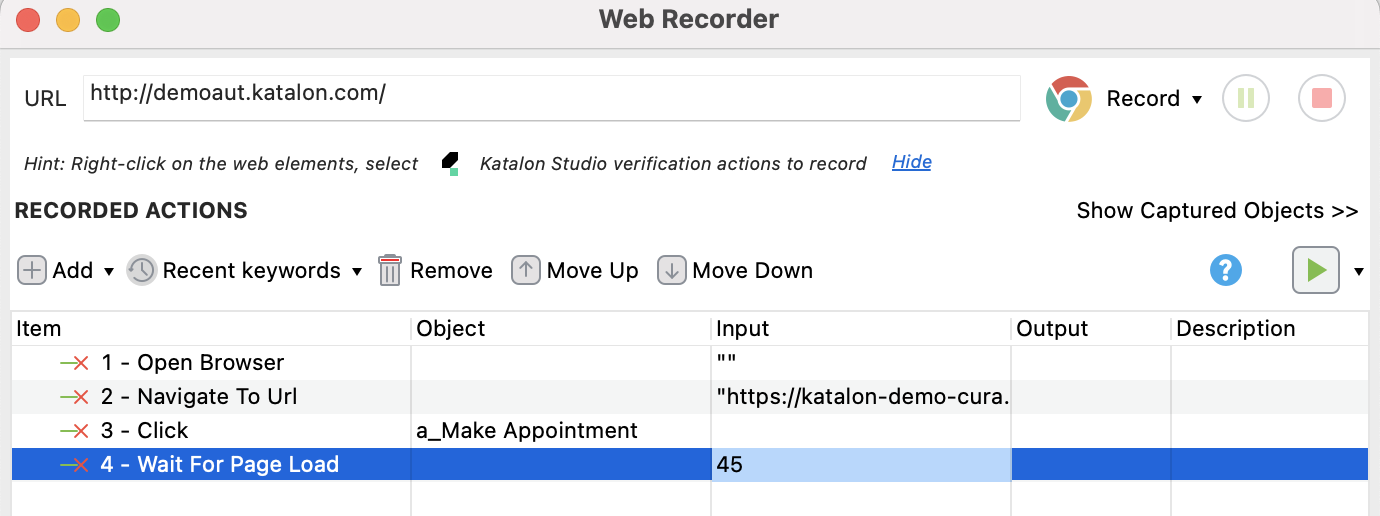Click Show Captured Objects >>

1217,211
